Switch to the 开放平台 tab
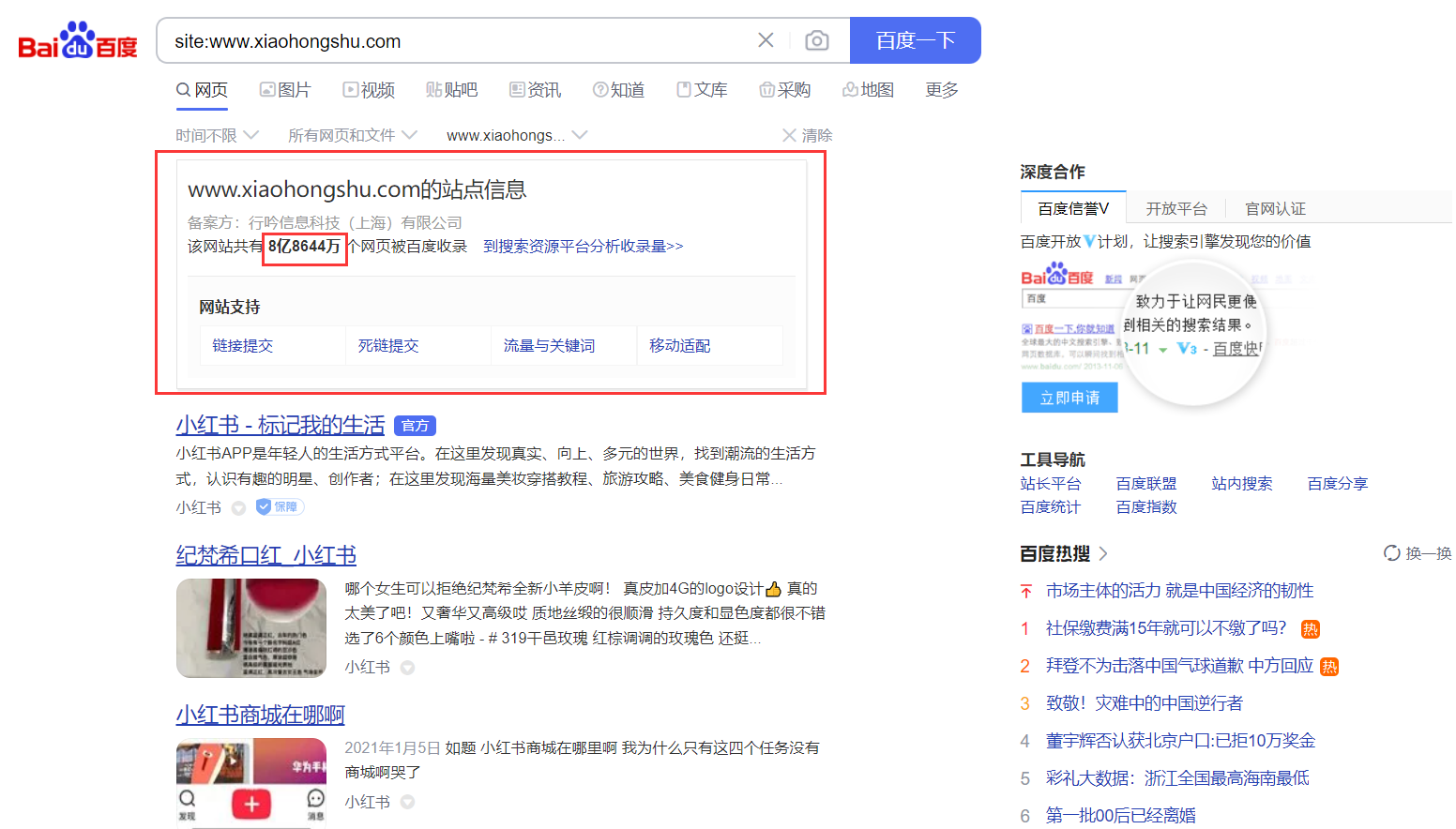Screen dimensions: 1456x829 (1175, 207)
